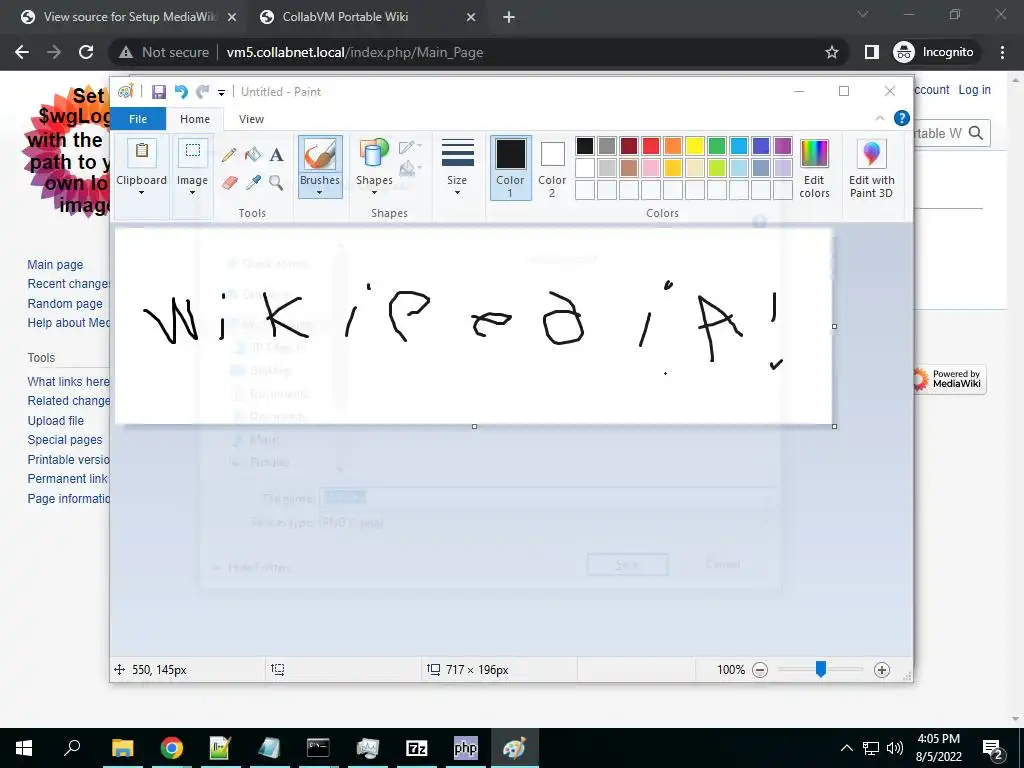Select the Pencil tool in Paint

tap(229, 155)
